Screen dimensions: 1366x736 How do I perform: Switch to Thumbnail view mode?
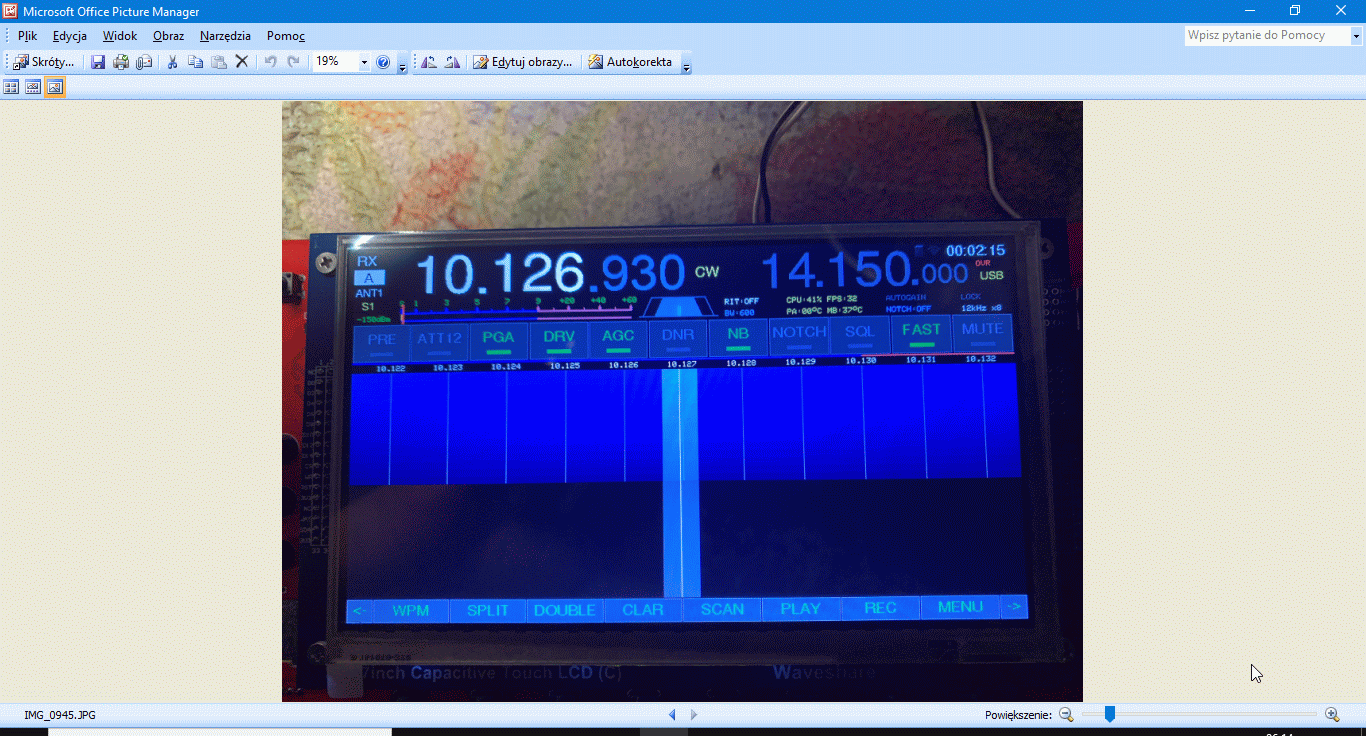click(11, 87)
